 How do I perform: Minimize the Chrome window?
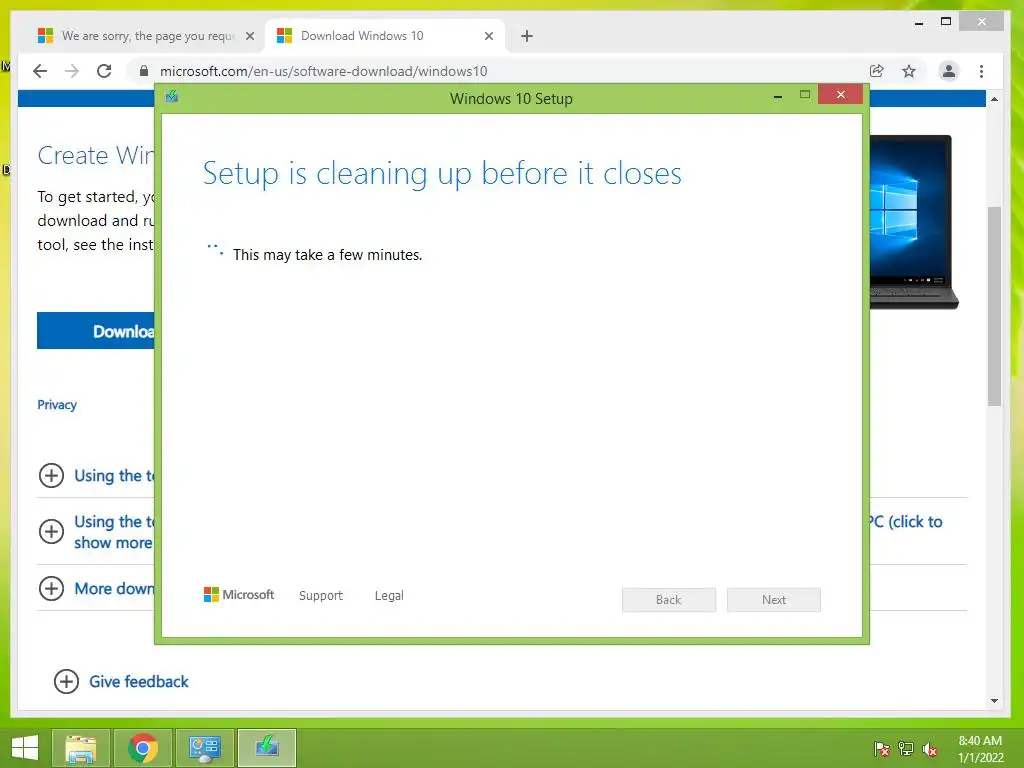[x=919, y=22]
